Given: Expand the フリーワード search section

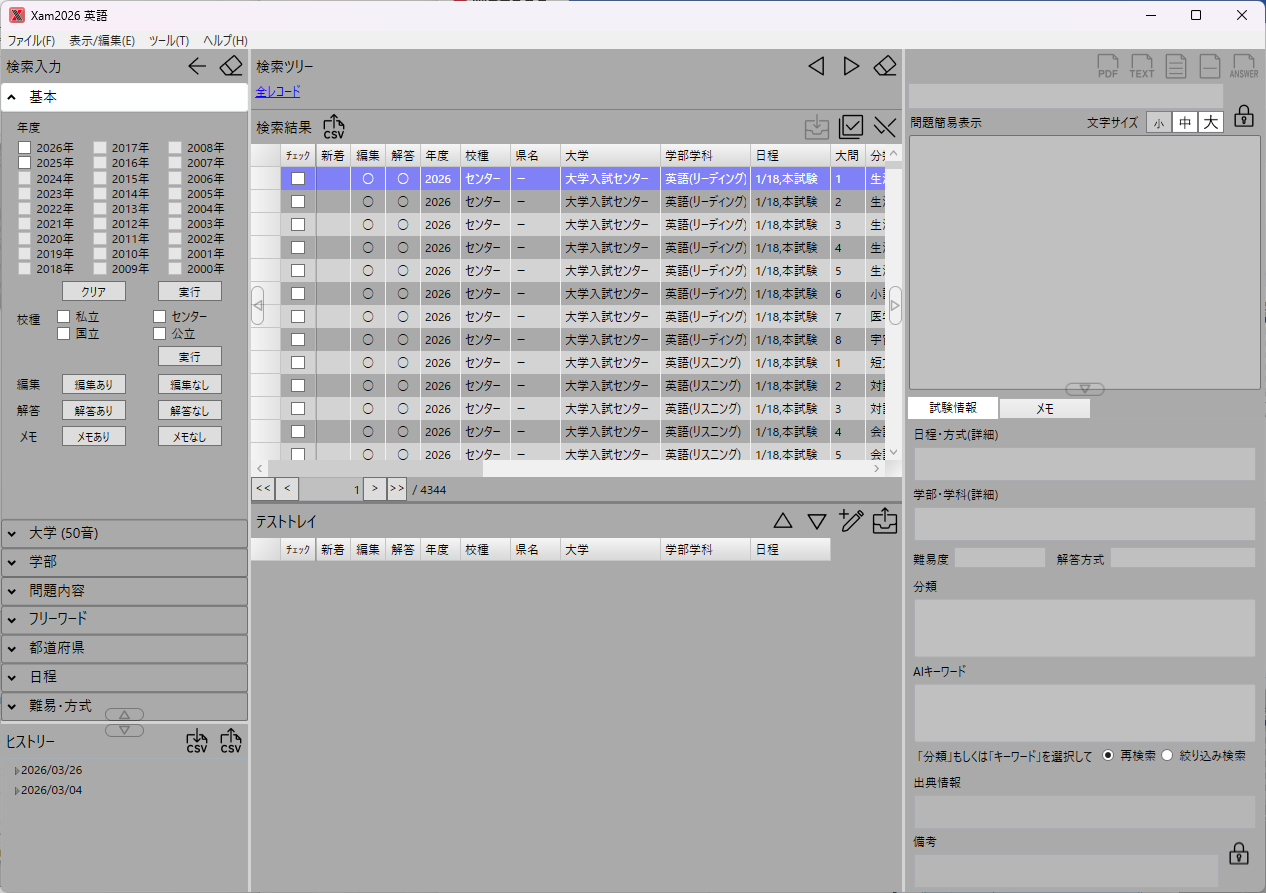Looking at the screenshot, I should [x=124, y=620].
